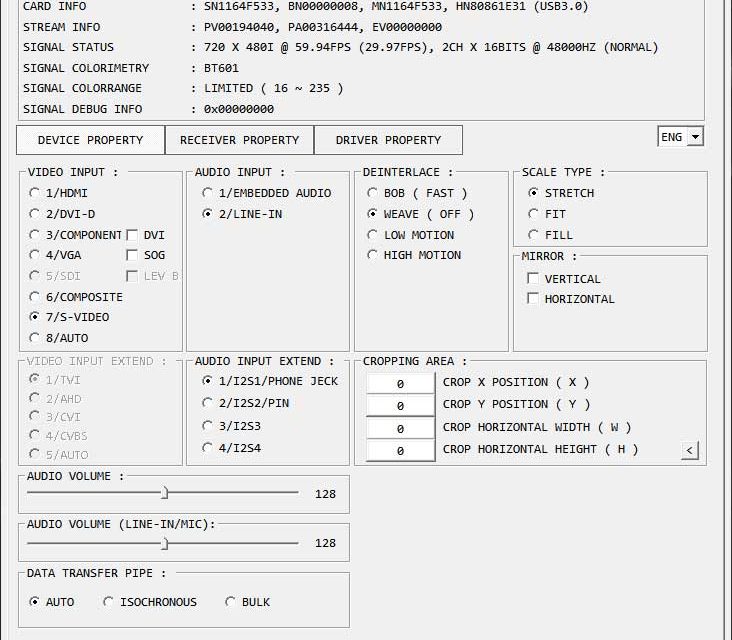Image resolution: width=732 pixels, height=640 pixels.
Task: Select 8/AUTO video input option
Action: click(35, 338)
